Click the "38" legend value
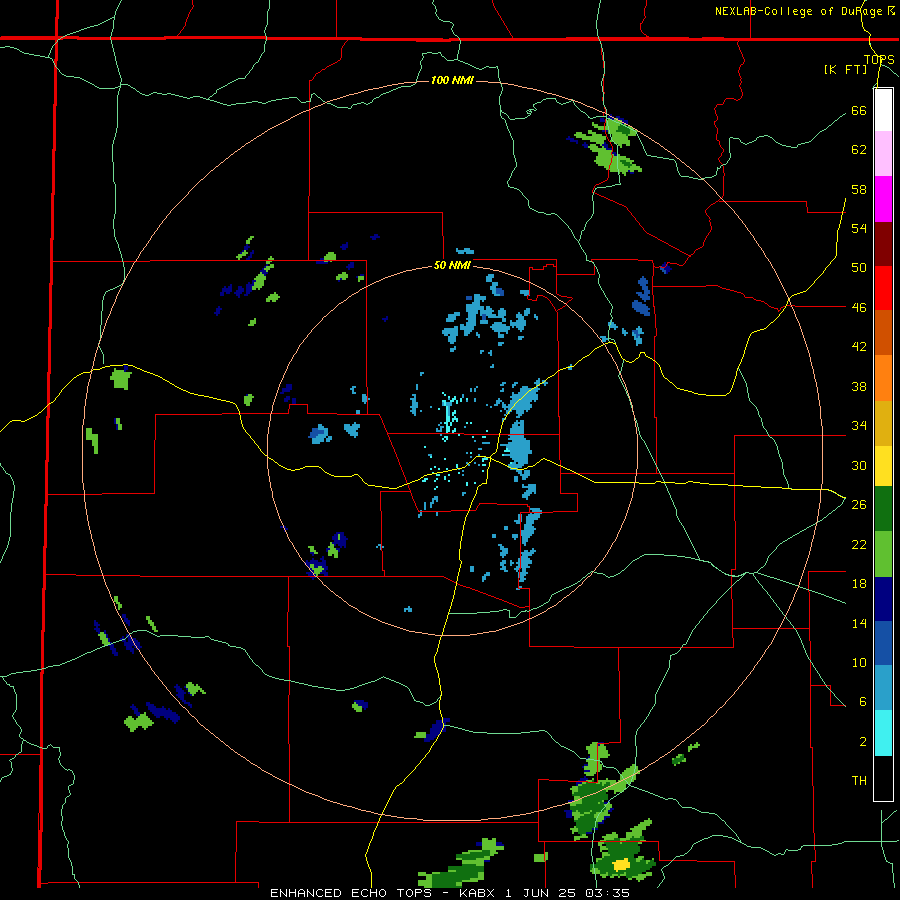900x900 pixels. point(859,386)
